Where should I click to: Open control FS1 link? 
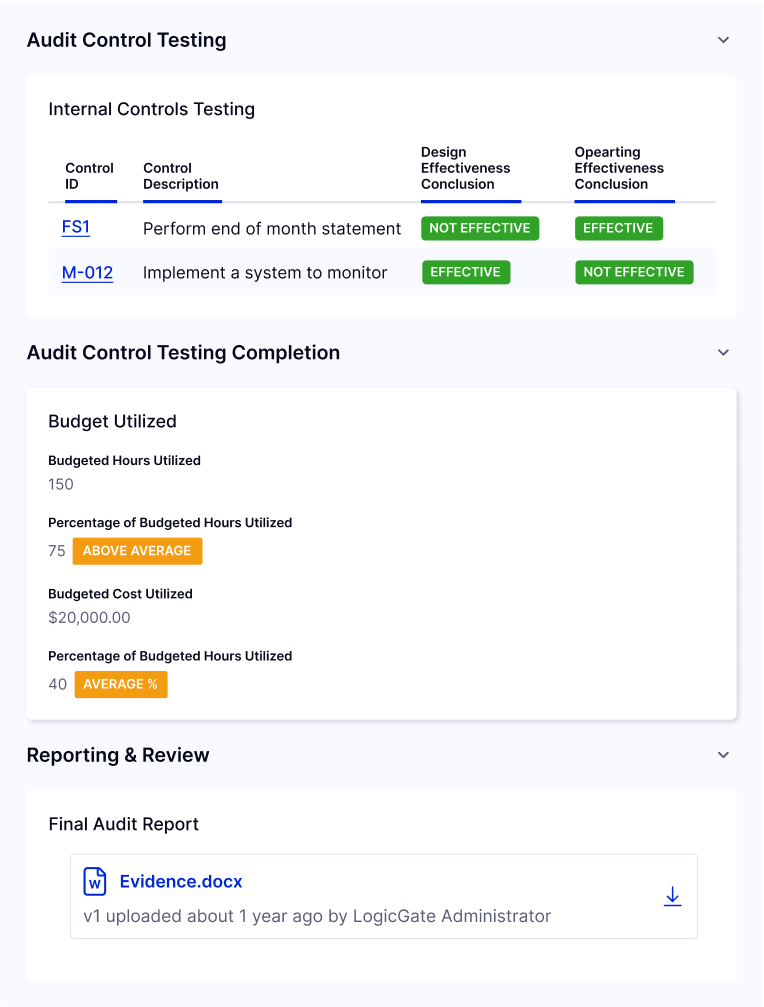[76, 227]
